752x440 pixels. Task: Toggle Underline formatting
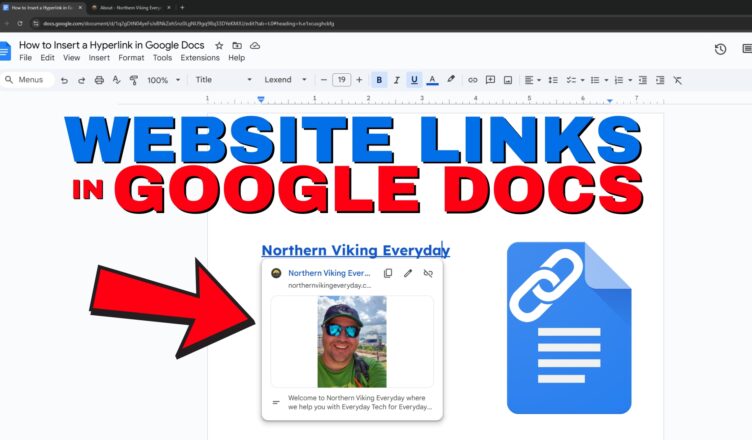(414, 80)
